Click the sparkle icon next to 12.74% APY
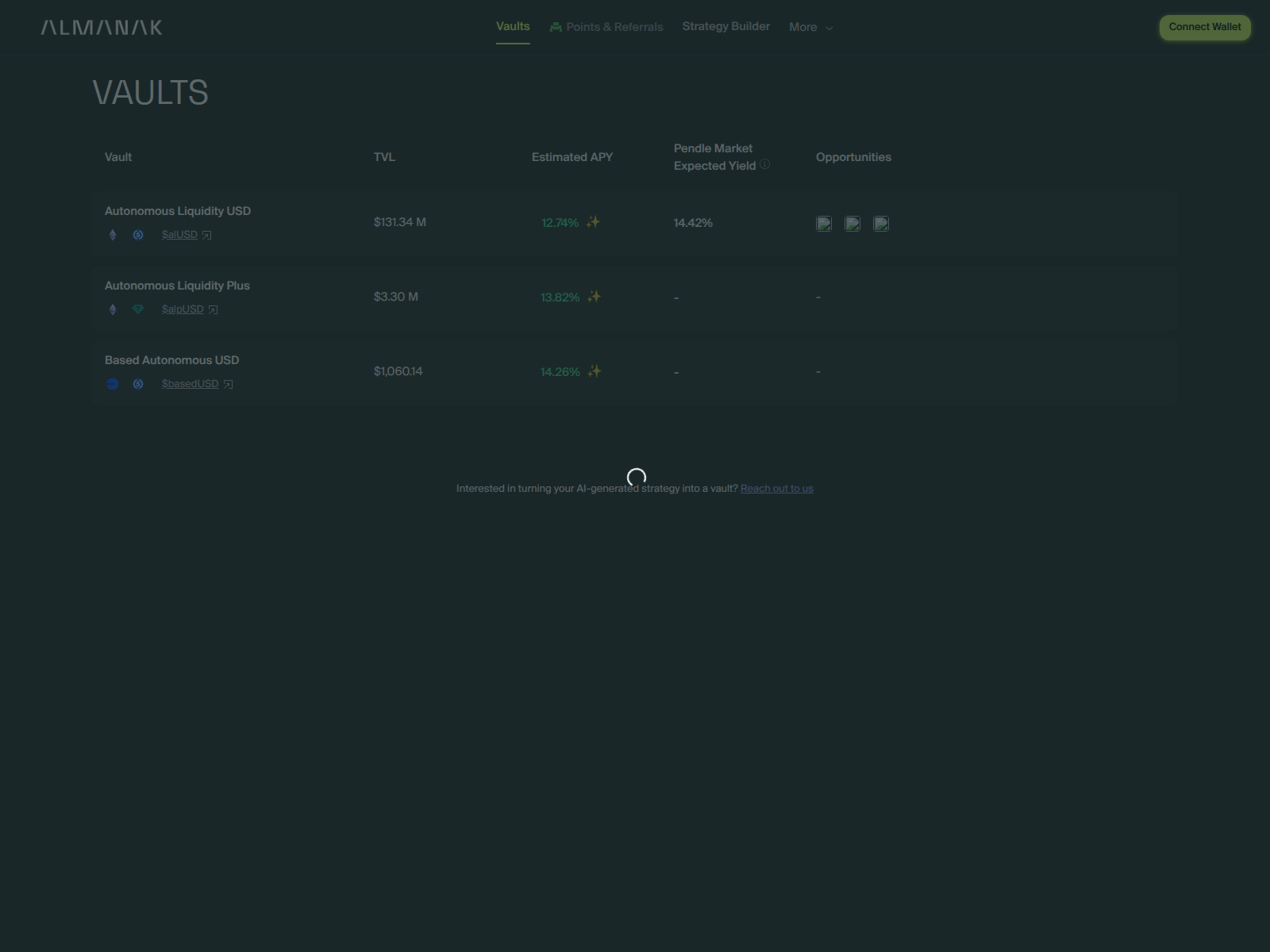 [x=593, y=222]
